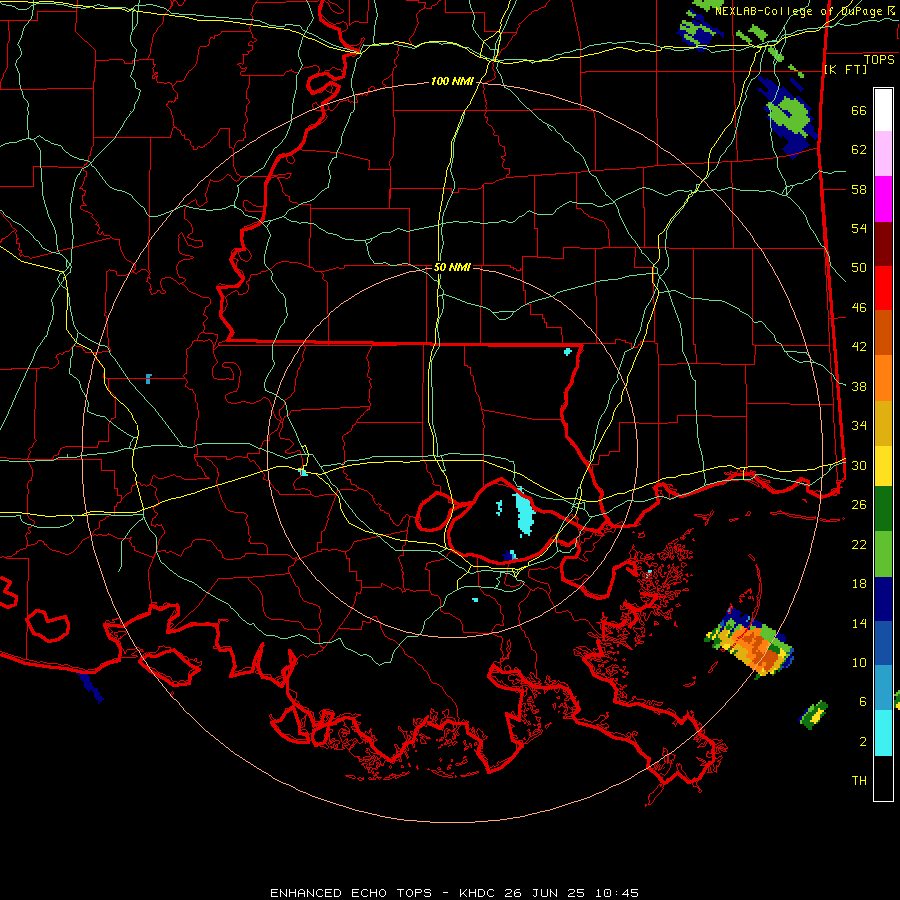Click the light pink 62 kft legend swatch
Screen dimensions: 900x900
tap(883, 154)
